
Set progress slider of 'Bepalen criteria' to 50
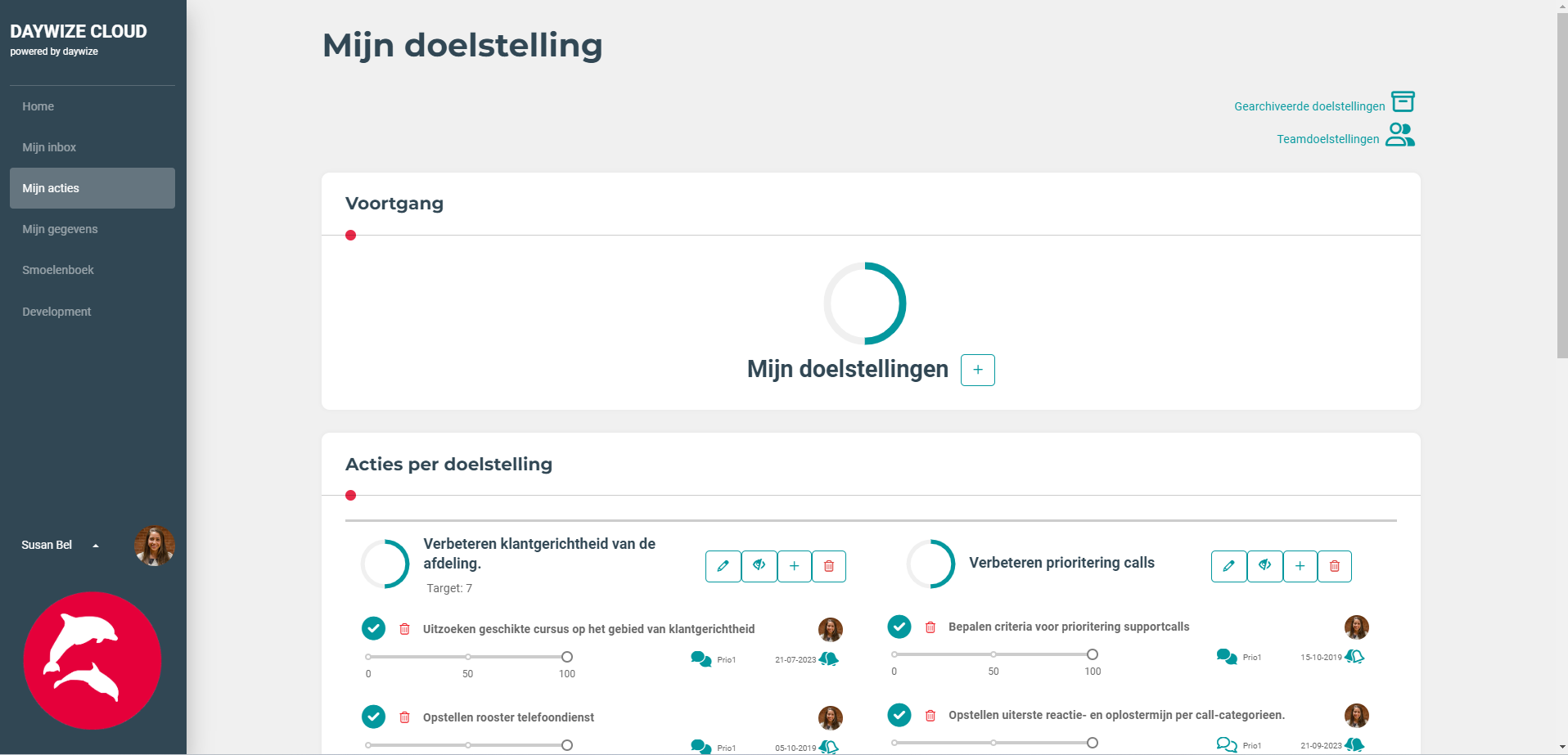[994, 654]
